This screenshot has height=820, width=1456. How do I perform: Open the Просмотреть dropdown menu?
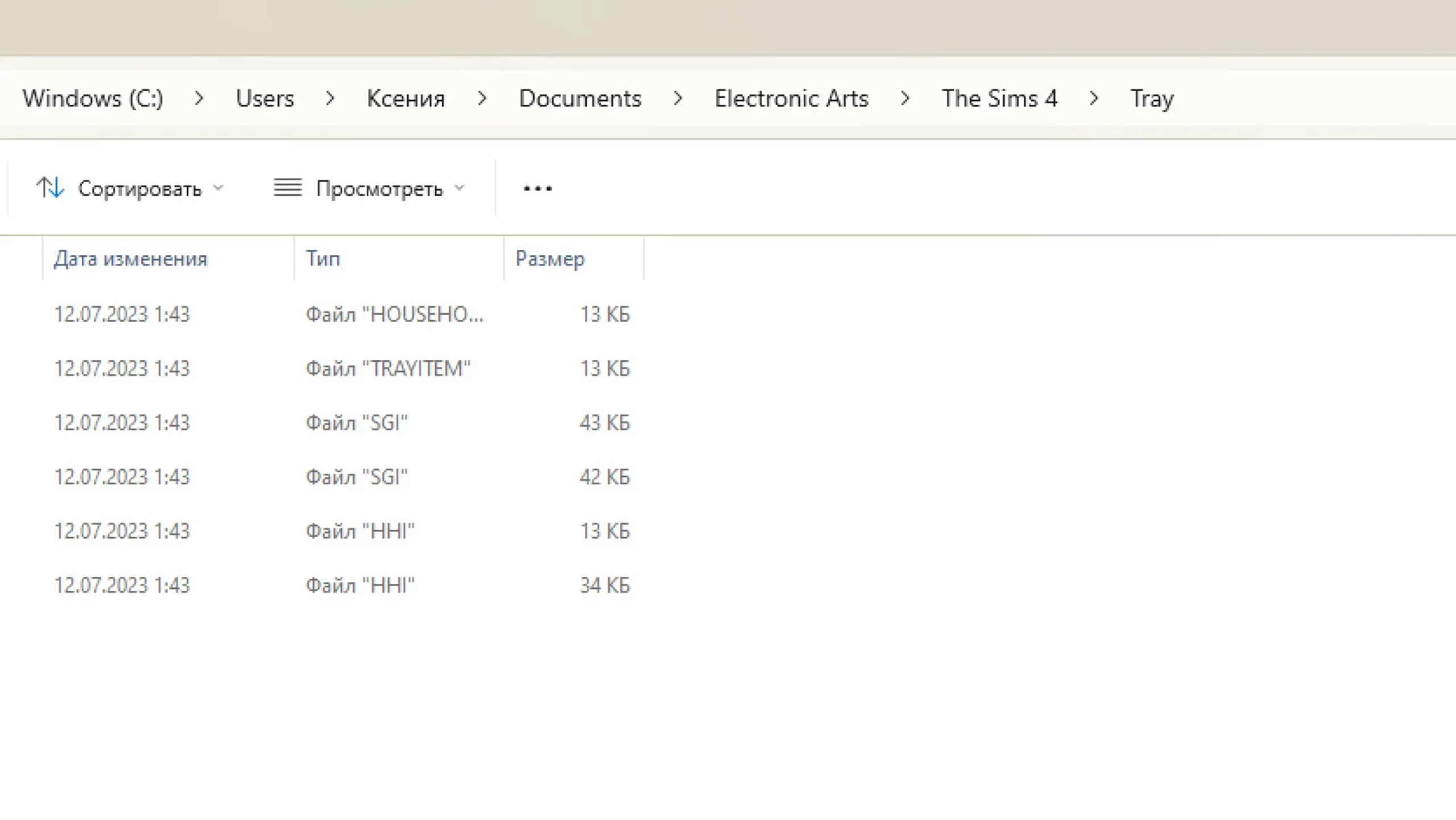point(379,188)
